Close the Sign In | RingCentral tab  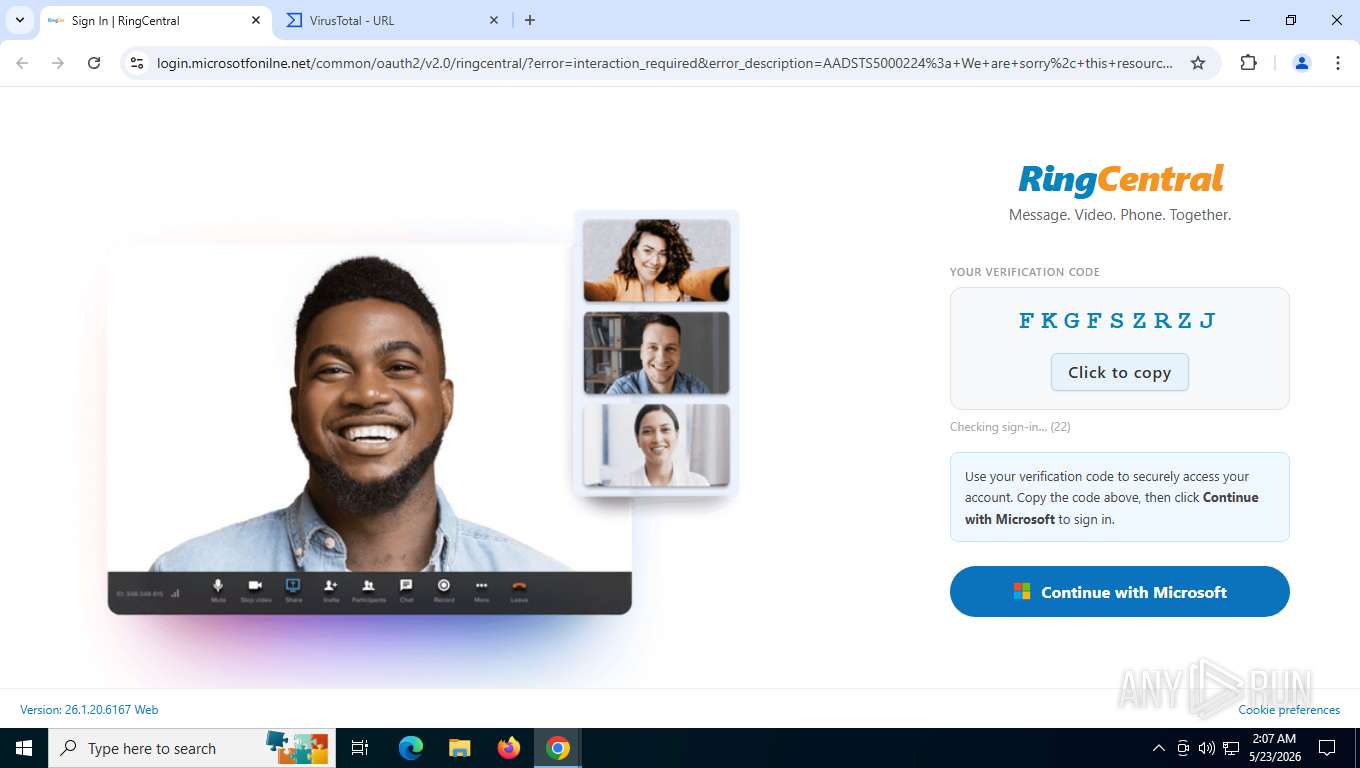pos(256,20)
